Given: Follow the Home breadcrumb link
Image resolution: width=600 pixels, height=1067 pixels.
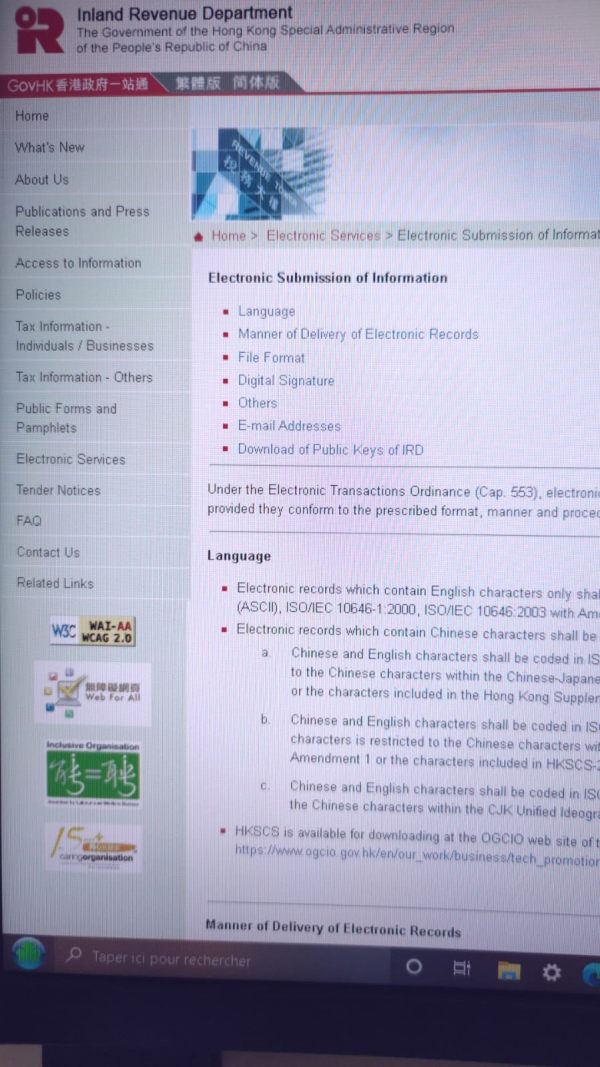Looking at the screenshot, I should pyautogui.click(x=229, y=236).
